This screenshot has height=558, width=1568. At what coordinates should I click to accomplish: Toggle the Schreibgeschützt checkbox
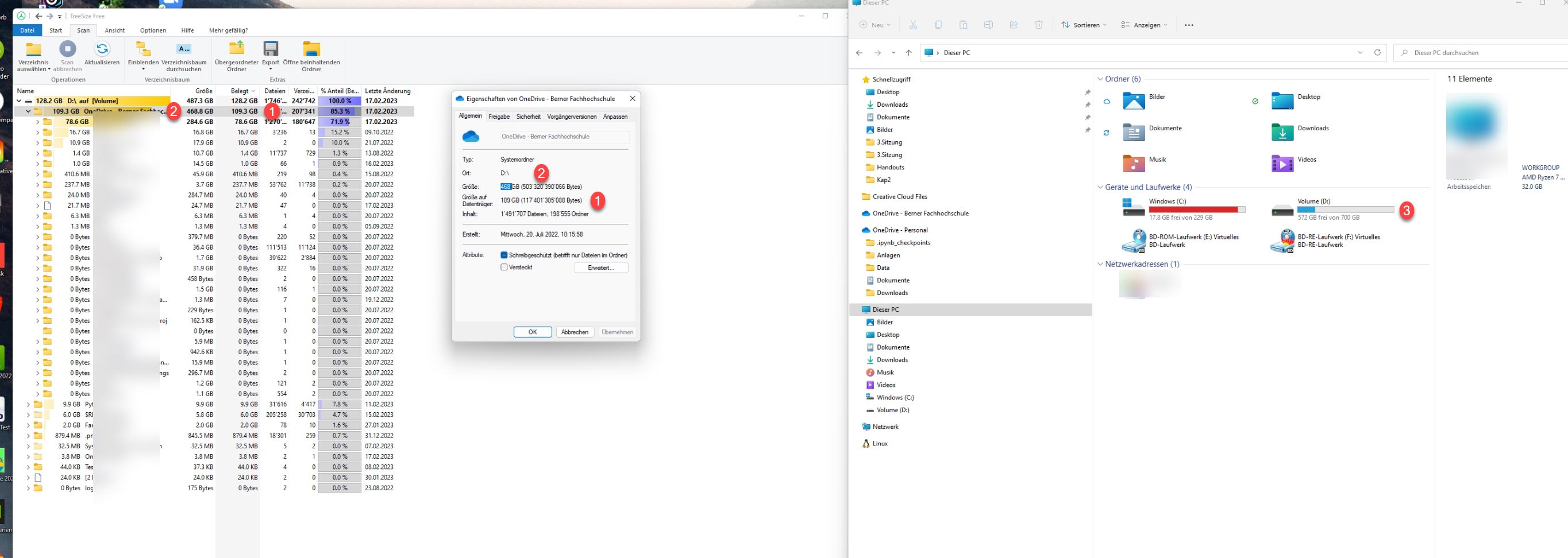[x=504, y=255]
